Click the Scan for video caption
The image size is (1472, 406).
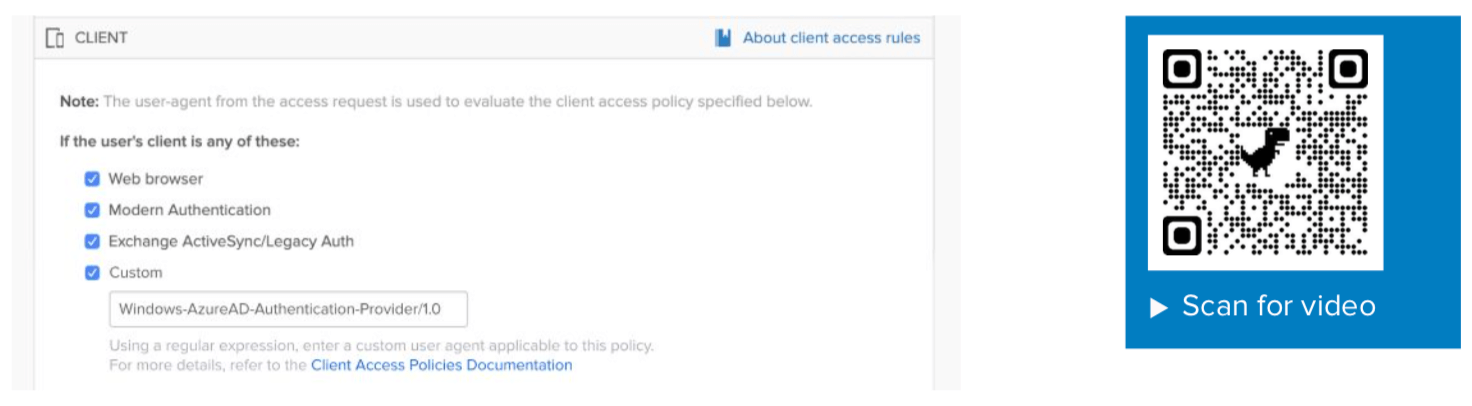click(x=1278, y=306)
